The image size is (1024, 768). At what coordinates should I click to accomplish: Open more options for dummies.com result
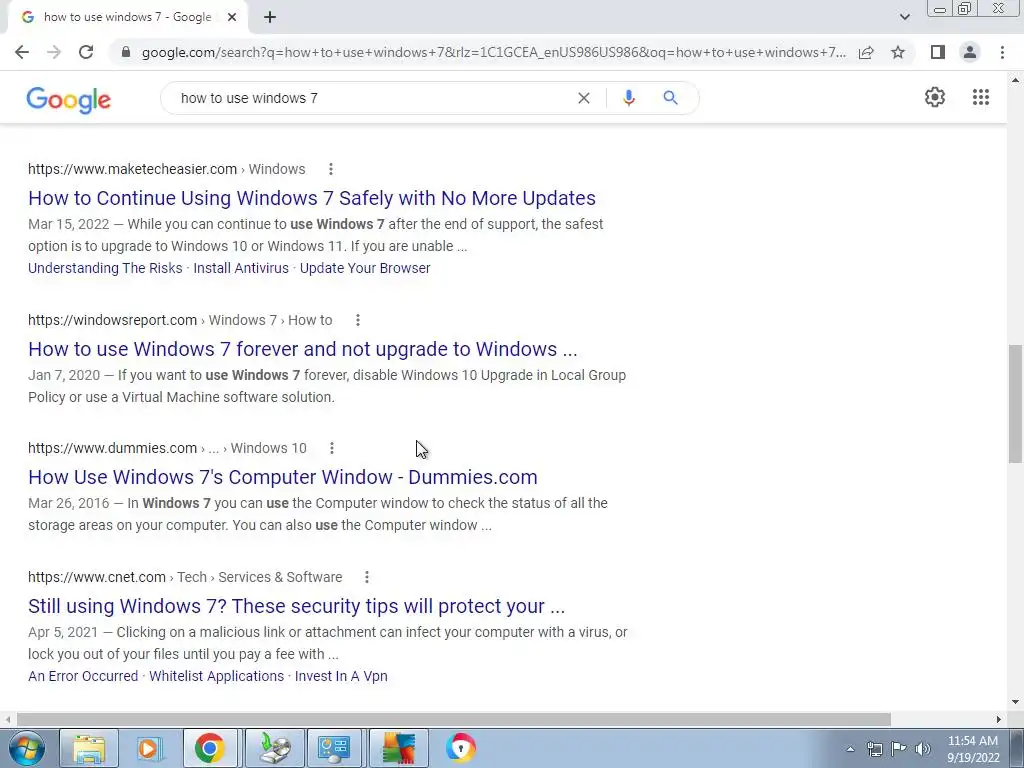coord(332,448)
